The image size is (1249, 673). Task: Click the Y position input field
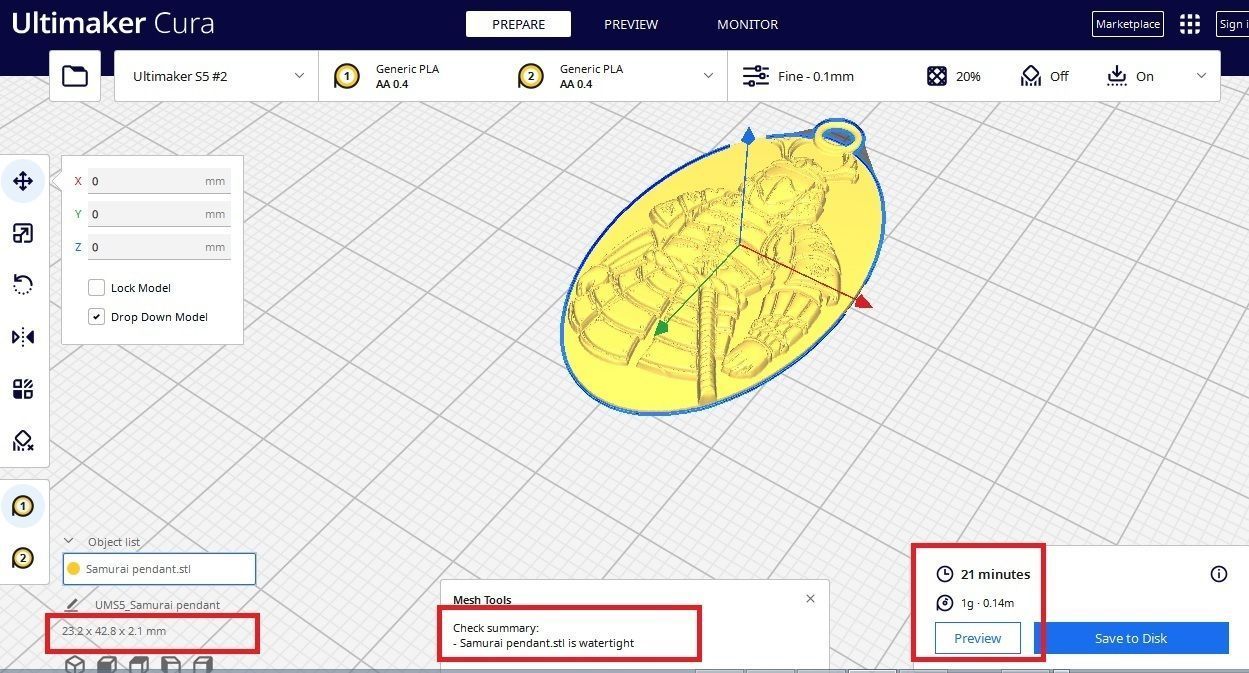coord(159,214)
